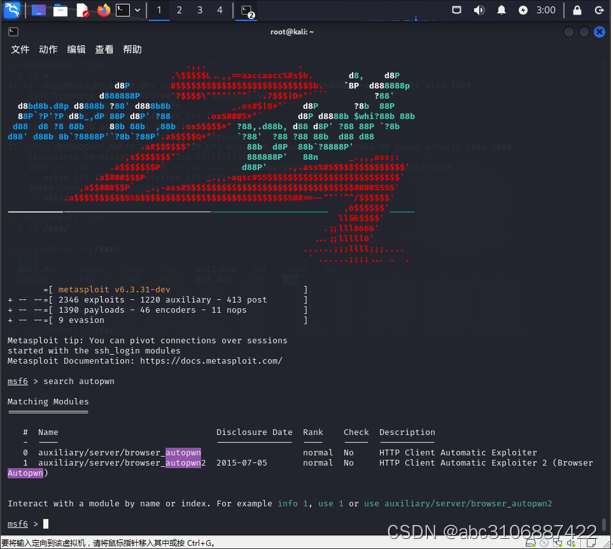Click the final msf6 prompt cursor

(x=46, y=524)
